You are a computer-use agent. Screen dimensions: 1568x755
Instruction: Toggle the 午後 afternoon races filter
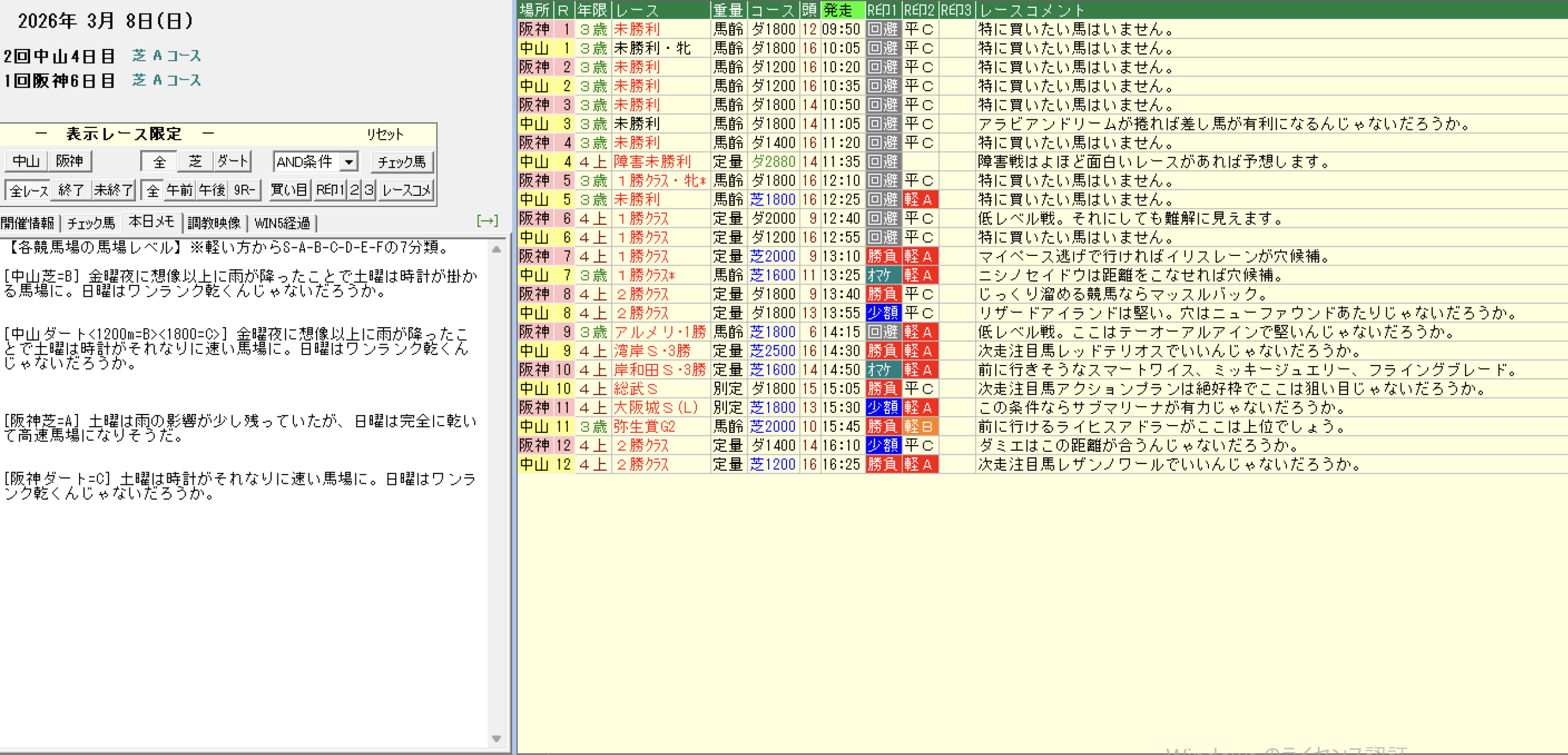pos(212,190)
